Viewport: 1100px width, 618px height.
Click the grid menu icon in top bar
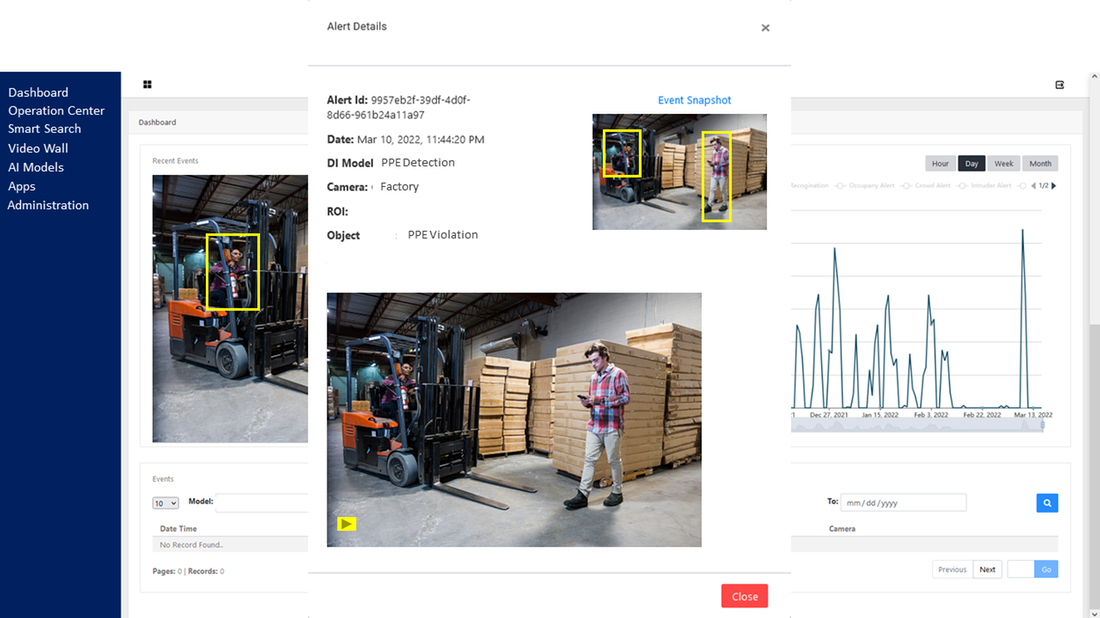coord(147,85)
